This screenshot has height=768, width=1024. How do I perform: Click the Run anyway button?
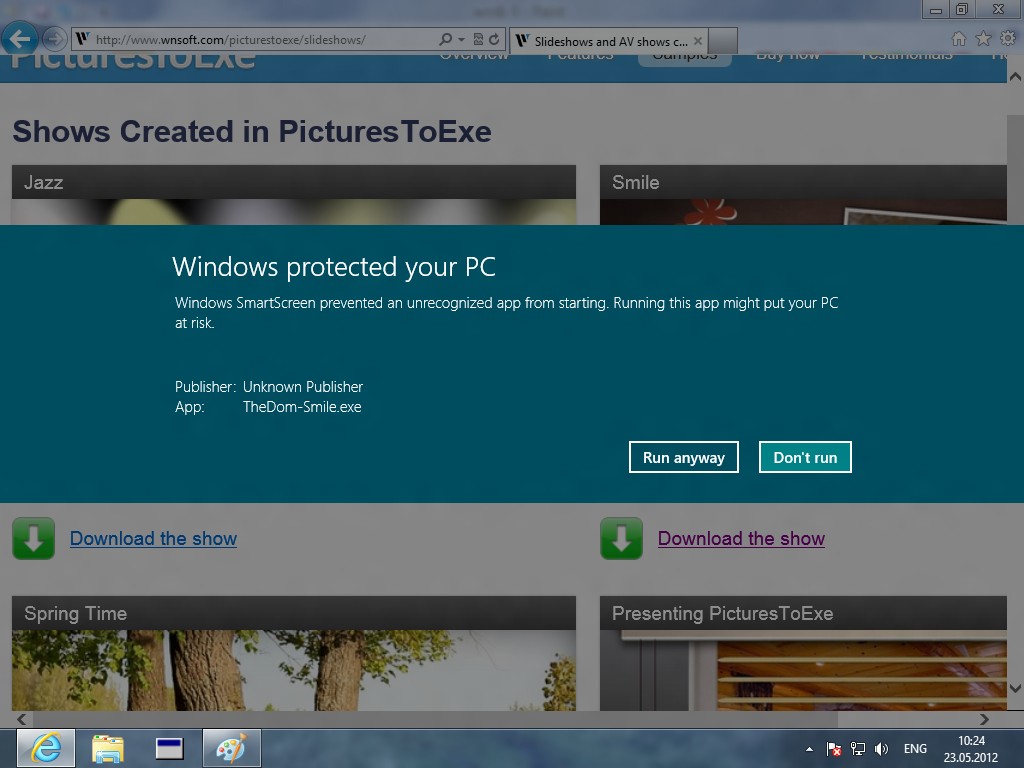pyautogui.click(x=684, y=457)
